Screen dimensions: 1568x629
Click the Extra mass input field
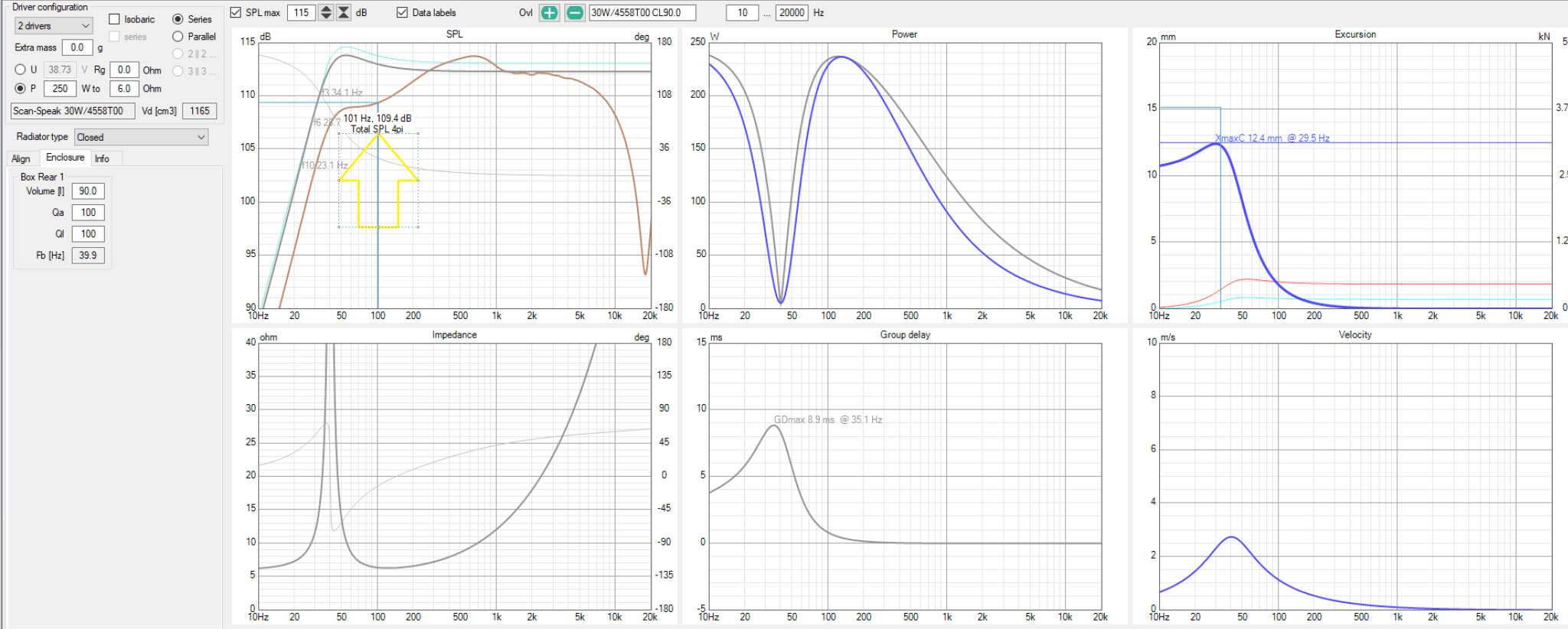point(77,47)
